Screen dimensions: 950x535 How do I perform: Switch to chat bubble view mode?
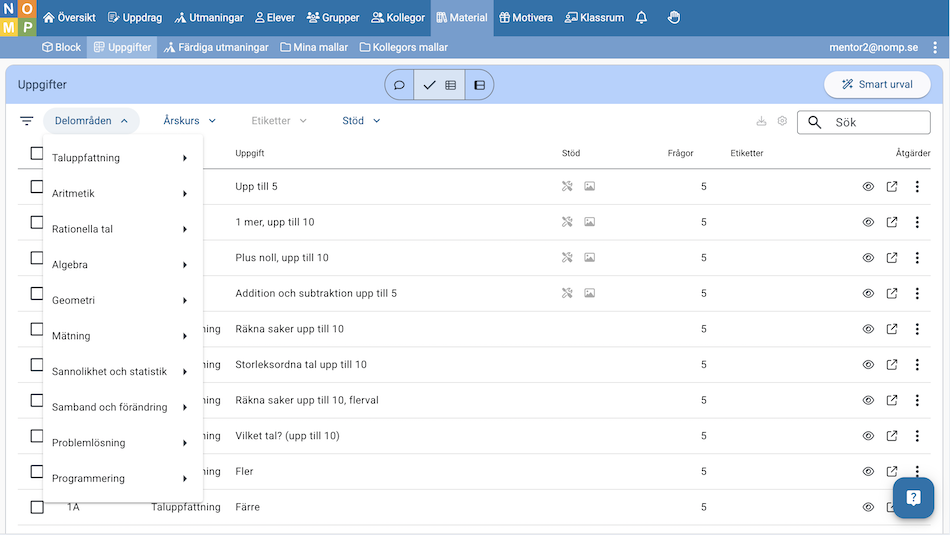[x=399, y=85]
